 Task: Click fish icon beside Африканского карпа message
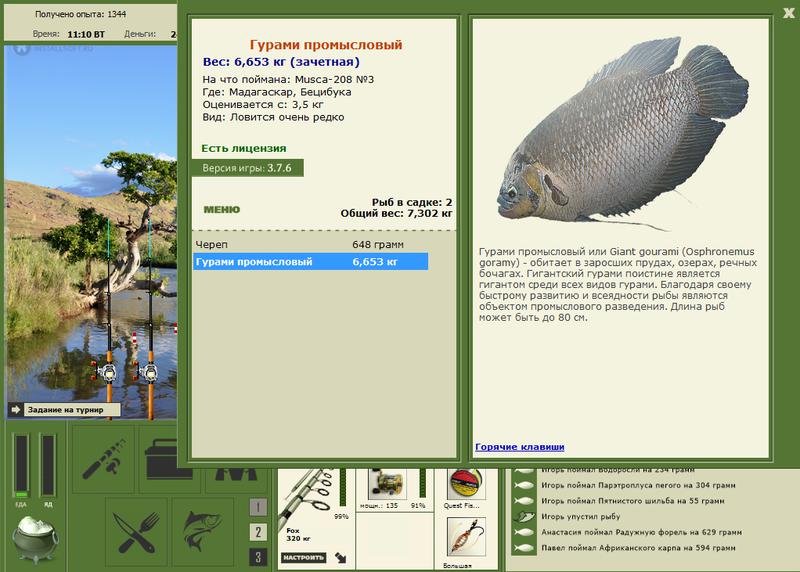point(524,548)
